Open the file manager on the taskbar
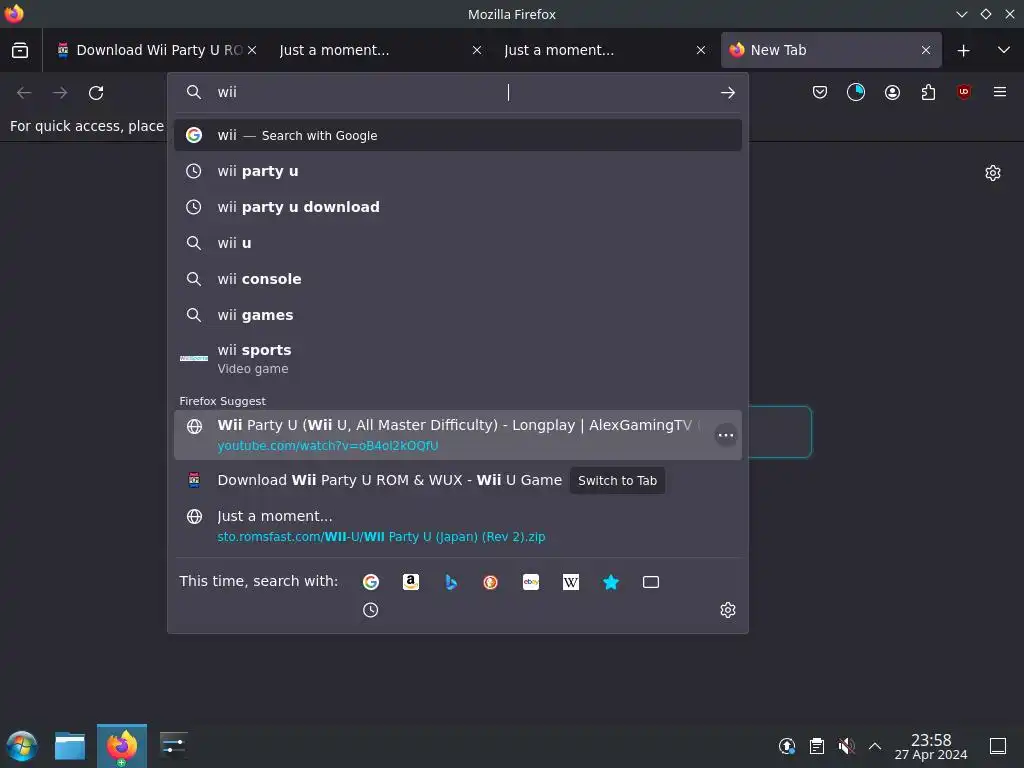 point(70,746)
